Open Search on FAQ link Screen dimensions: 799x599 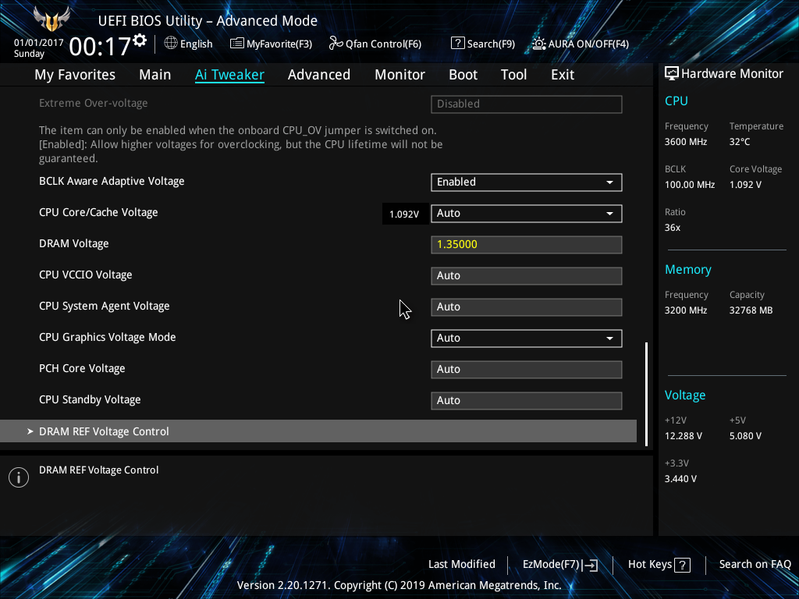(755, 564)
